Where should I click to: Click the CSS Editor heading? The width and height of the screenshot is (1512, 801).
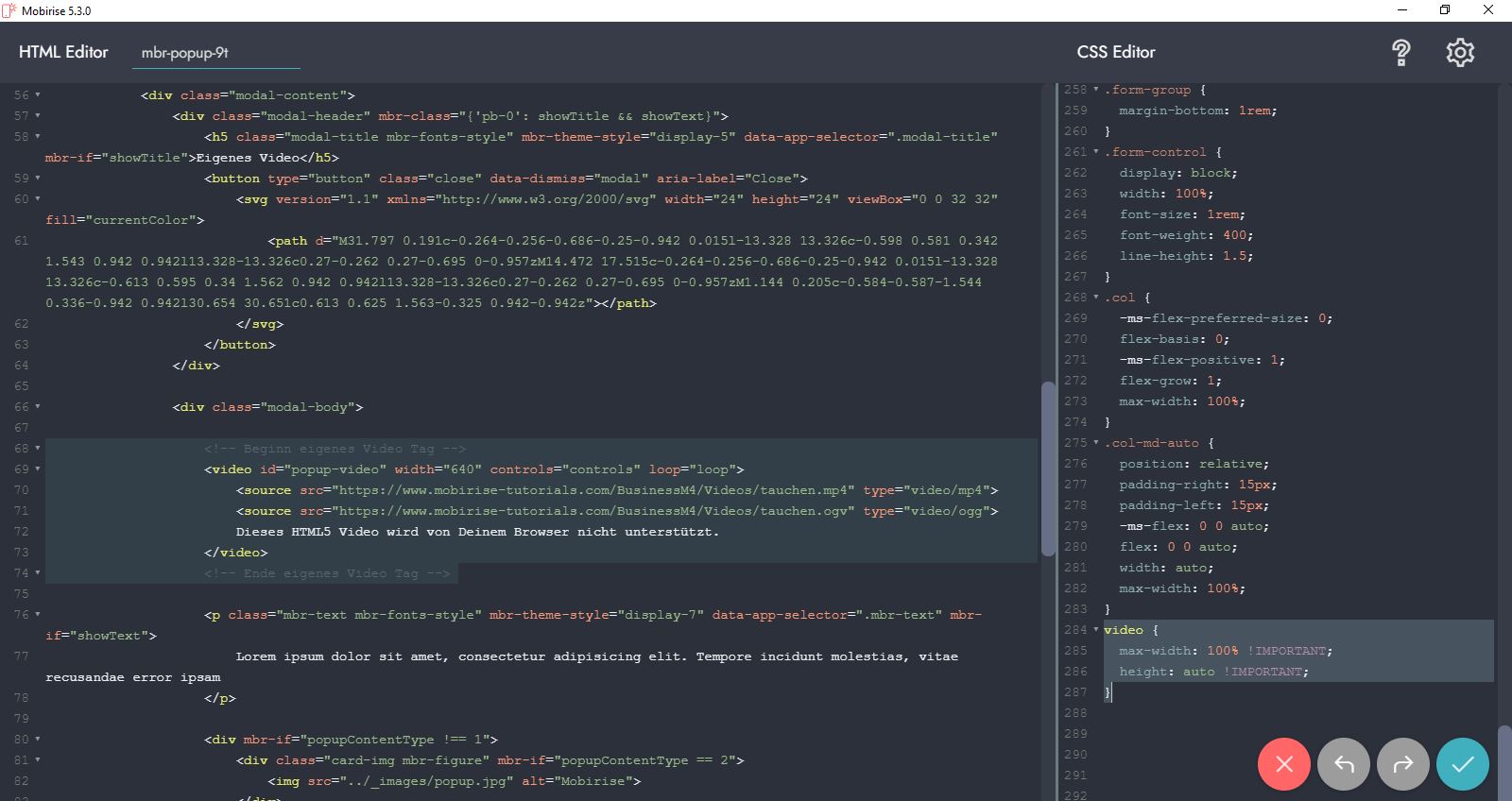[1115, 52]
